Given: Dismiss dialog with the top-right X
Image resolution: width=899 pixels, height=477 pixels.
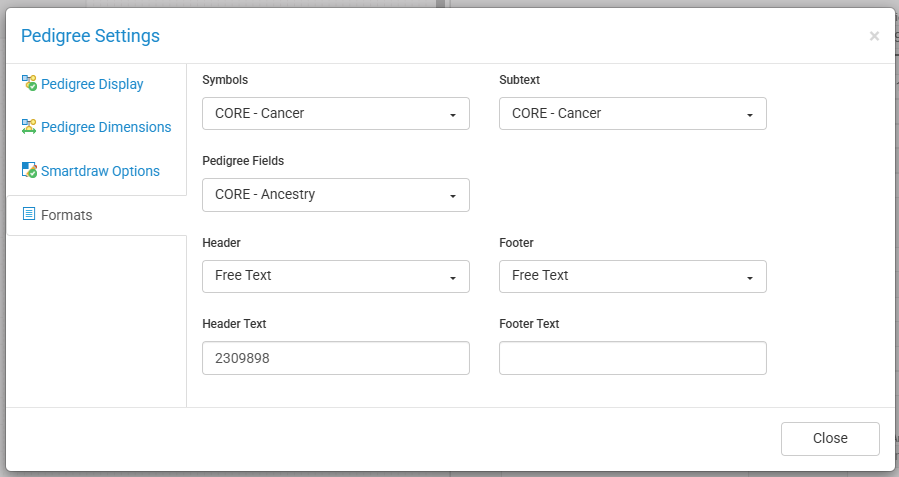Looking at the screenshot, I should (874, 36).
